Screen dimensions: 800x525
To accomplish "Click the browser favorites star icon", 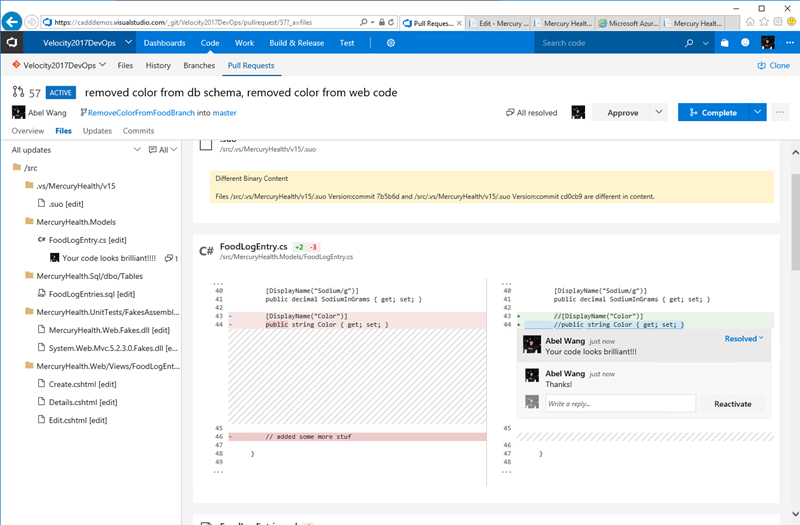I will click(764, 22).
